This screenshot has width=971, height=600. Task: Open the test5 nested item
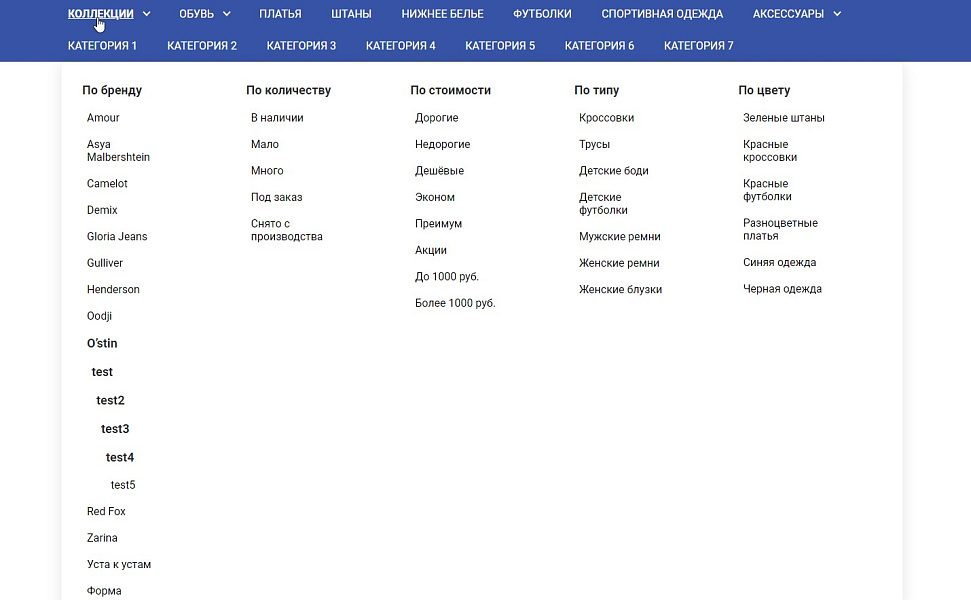pos(123,485)
